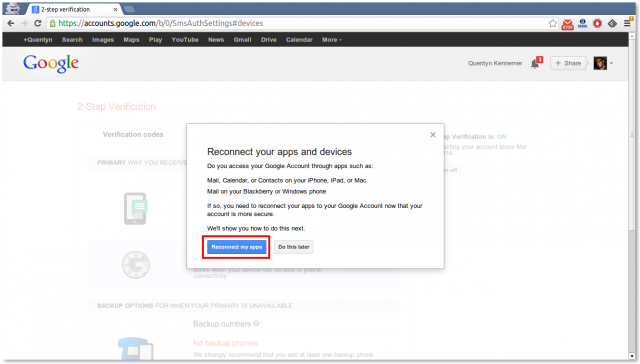Click the Google logo
This screenshot has width=640, height=364.
coord(51,64)
